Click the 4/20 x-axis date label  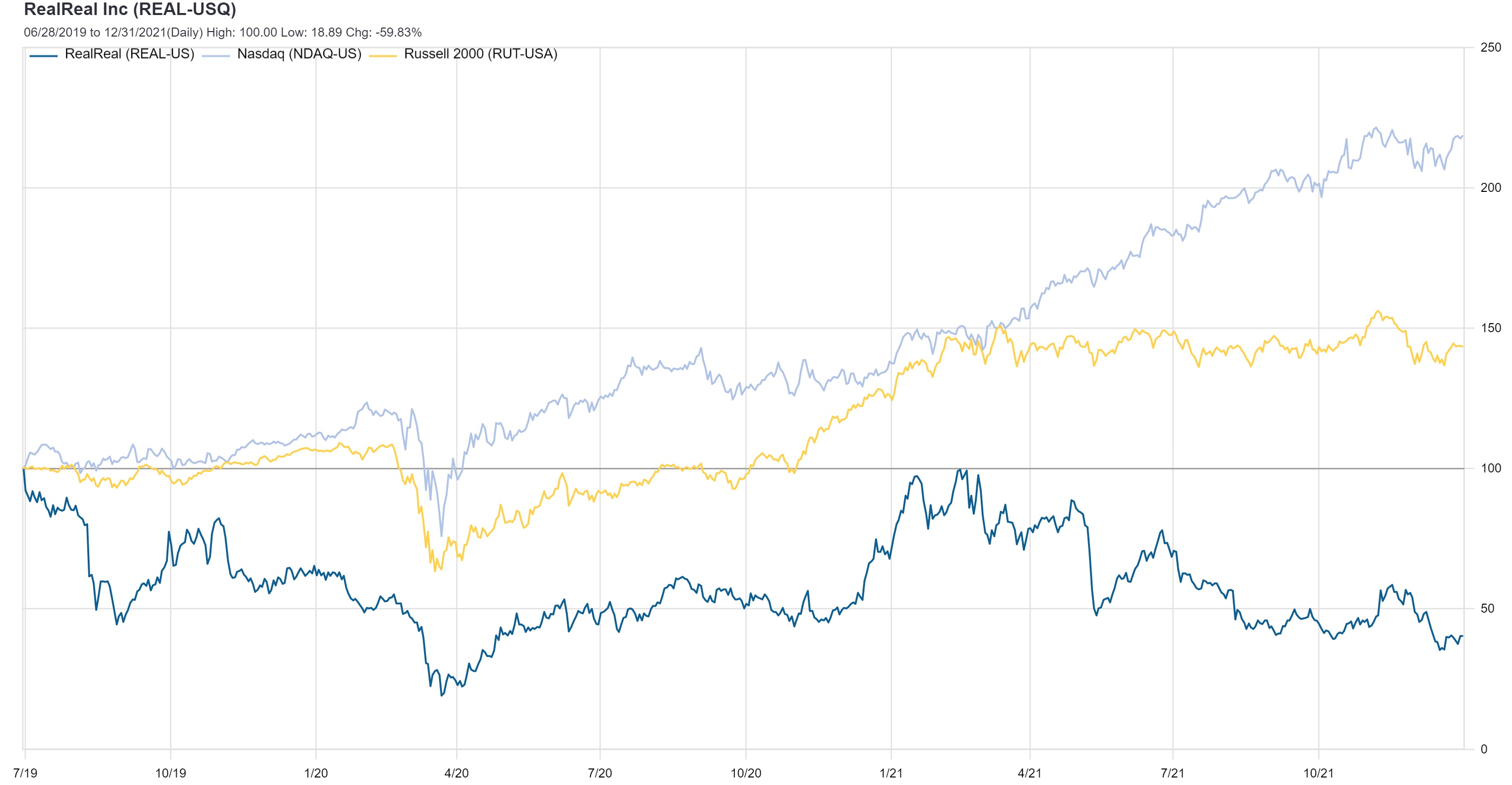pyautogui.click(x=456, y=772)
